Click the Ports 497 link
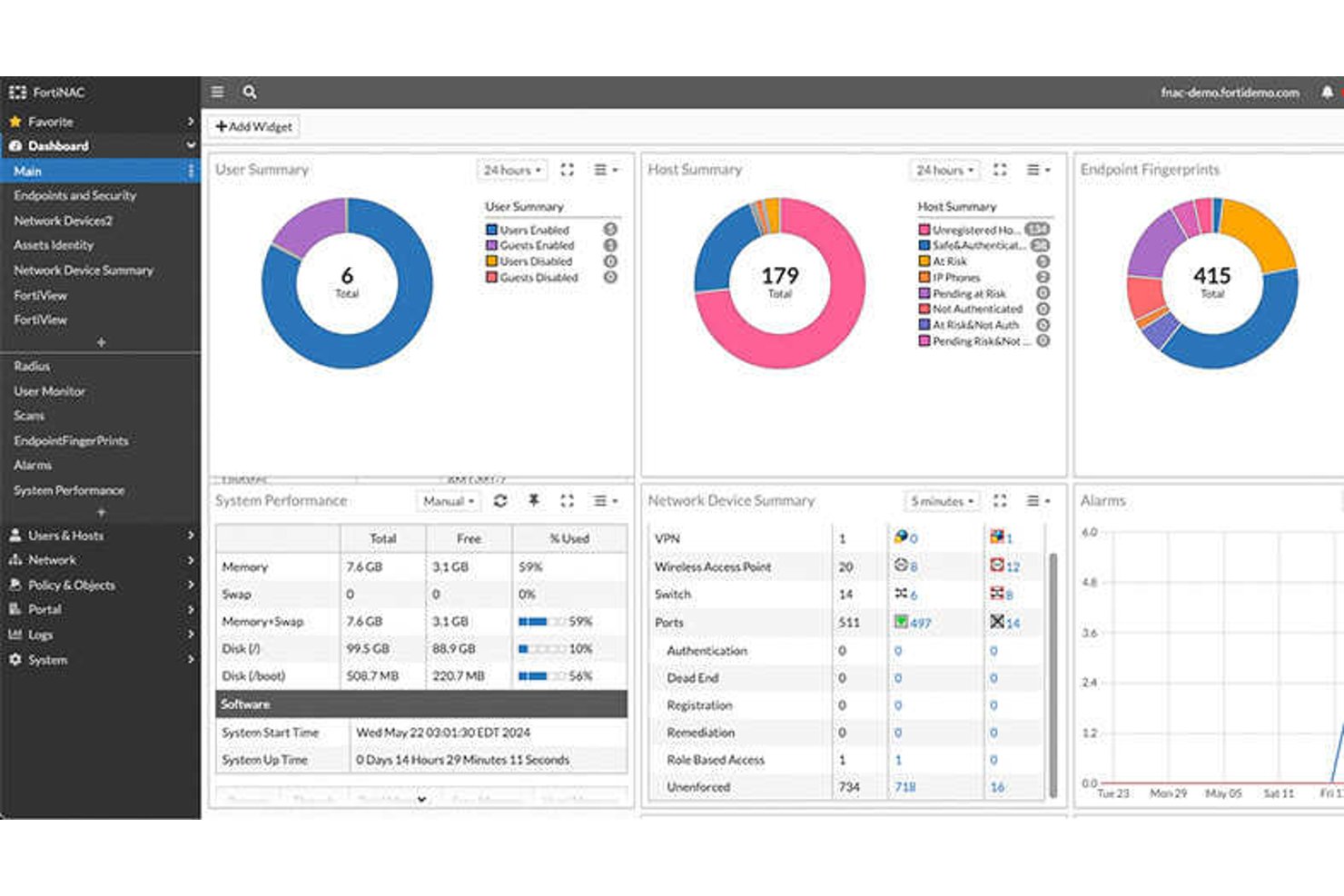The height and width of the screenshot is (896, 1344). (x=920, y=623)
